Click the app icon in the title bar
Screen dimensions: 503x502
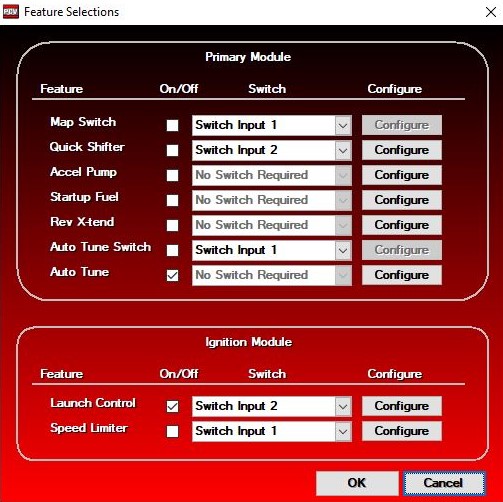click(11, 12)
